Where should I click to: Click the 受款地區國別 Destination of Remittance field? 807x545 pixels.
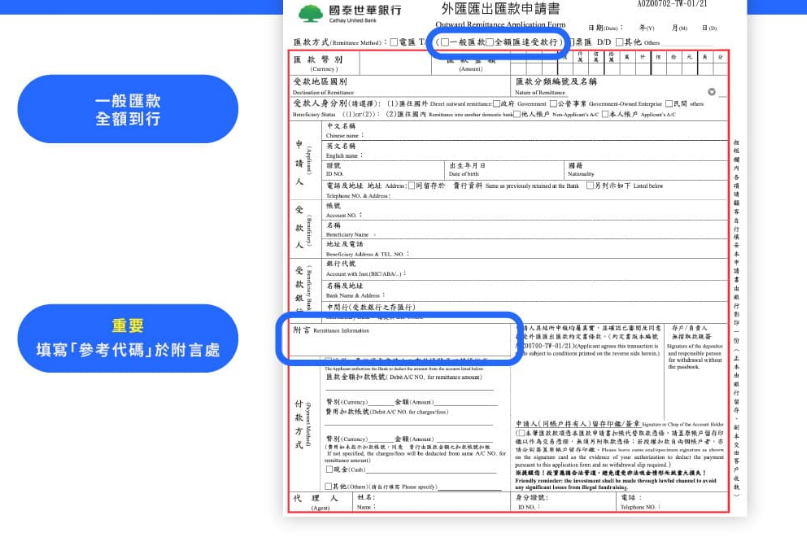click(x=400, y=86)
